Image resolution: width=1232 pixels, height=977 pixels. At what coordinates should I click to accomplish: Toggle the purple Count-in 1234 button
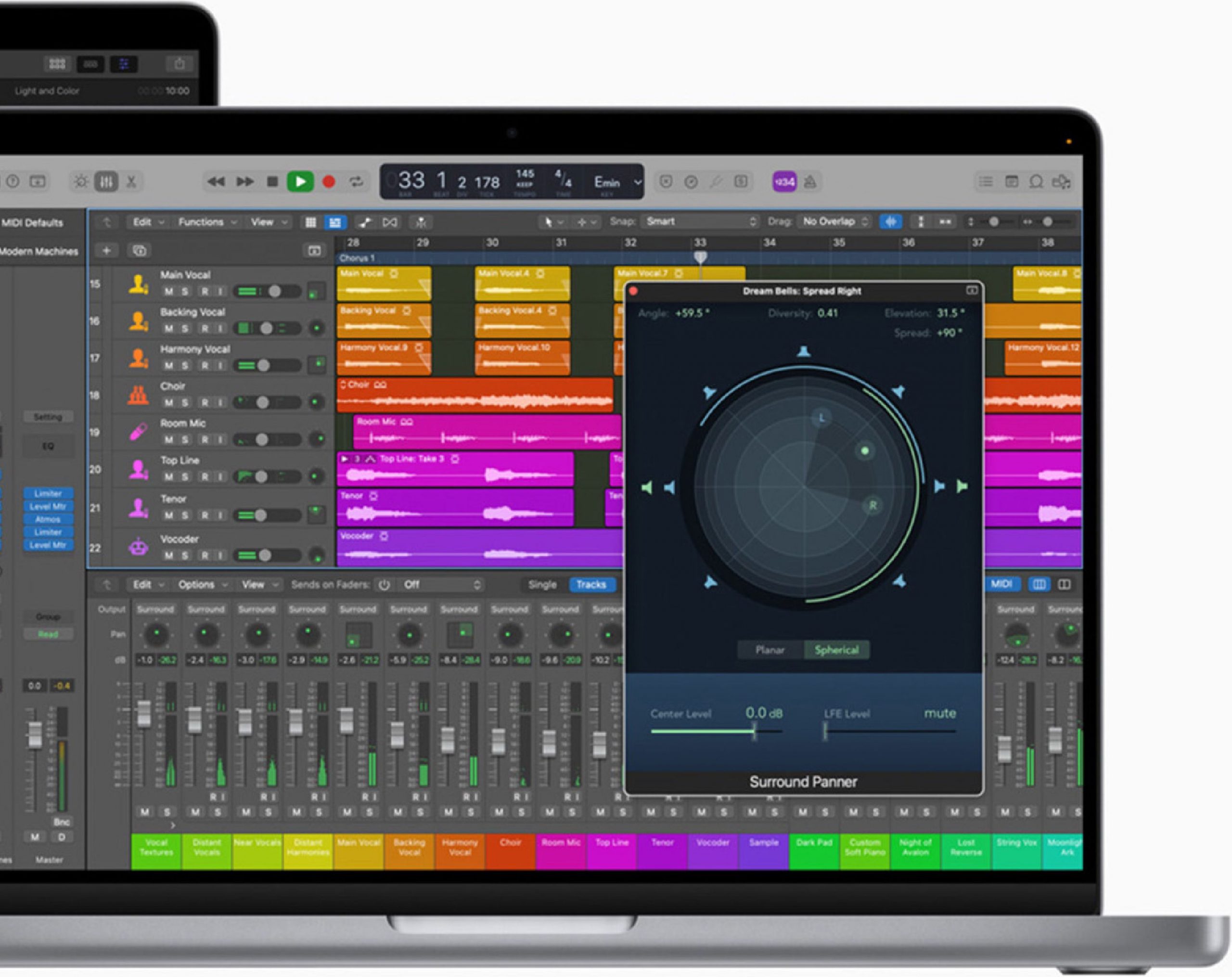click(x=784, y=182)
